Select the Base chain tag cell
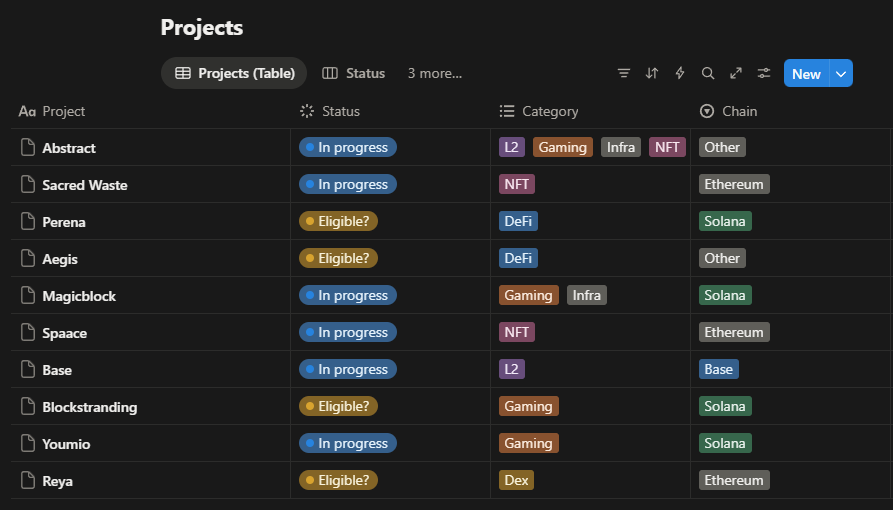 (x=718, y=370)
